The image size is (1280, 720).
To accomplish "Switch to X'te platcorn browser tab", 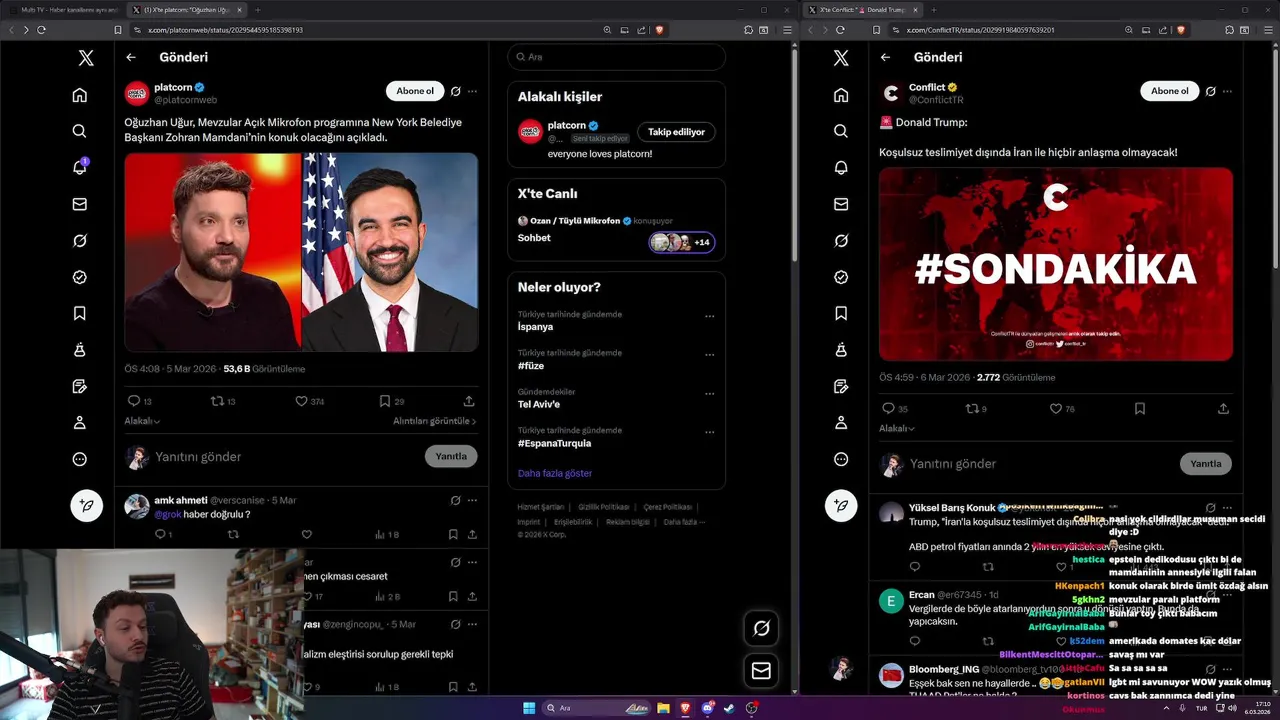I will coord(186,10).
